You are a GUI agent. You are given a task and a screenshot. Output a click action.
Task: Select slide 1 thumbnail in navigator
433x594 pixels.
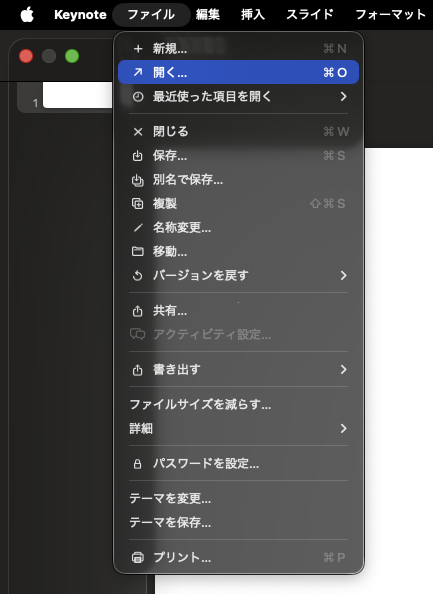[77, 95]
